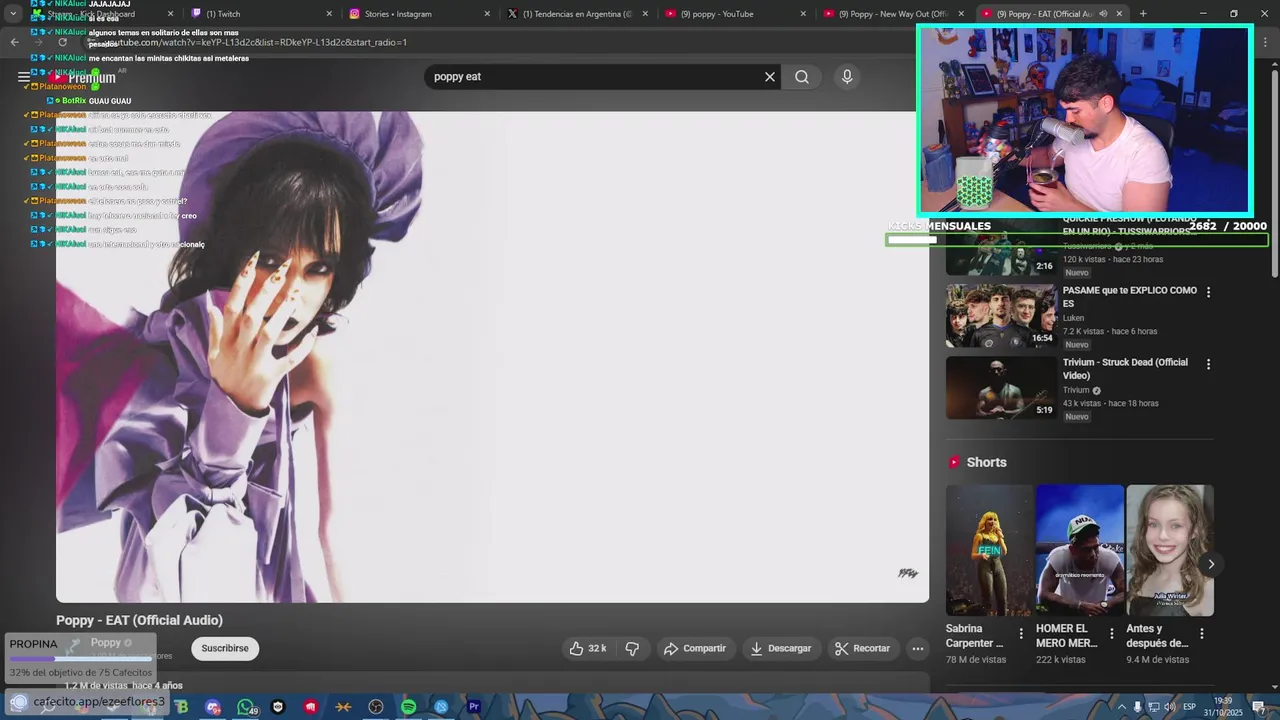Open OBS Studio from the taskbar
This screenshot has height=720, width=1280.
click(376, 707)
